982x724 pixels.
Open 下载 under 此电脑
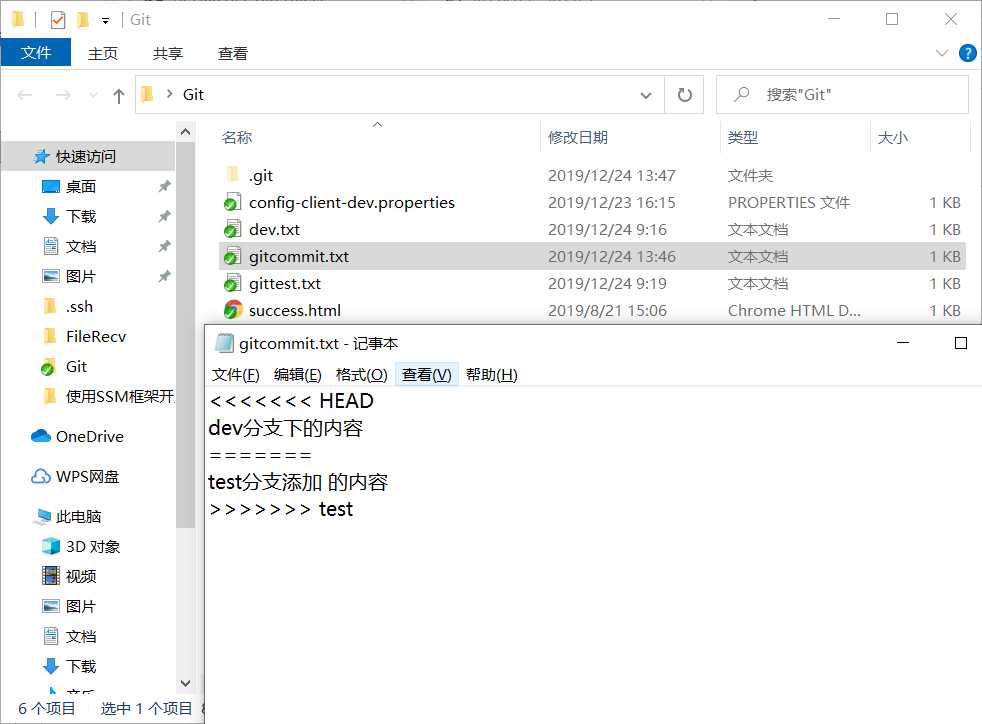point(81,666)
